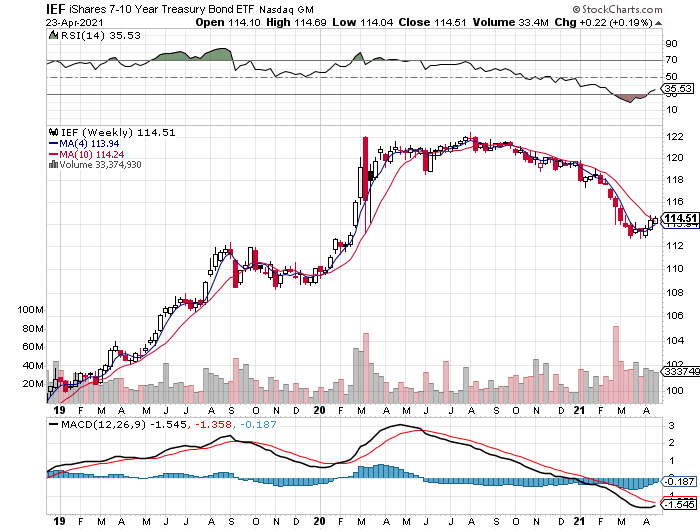Click the 60M volume axis label

pyautogui.click(x=33, y=347)
